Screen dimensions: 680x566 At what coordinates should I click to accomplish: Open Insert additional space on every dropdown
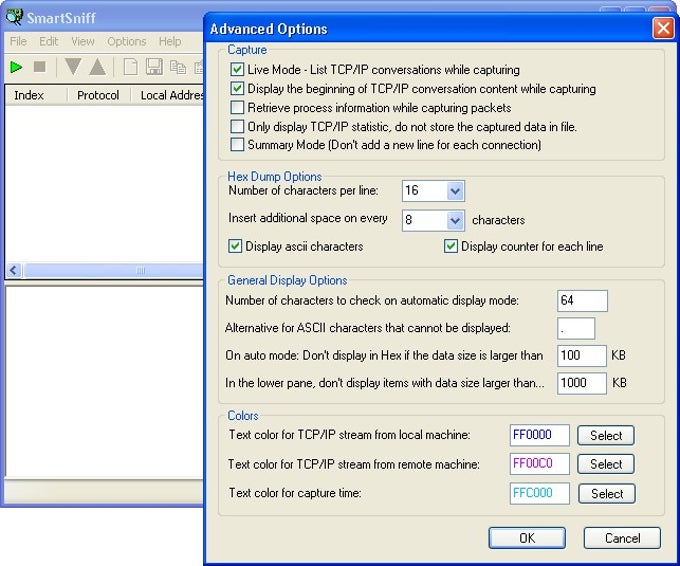(455, 220)
